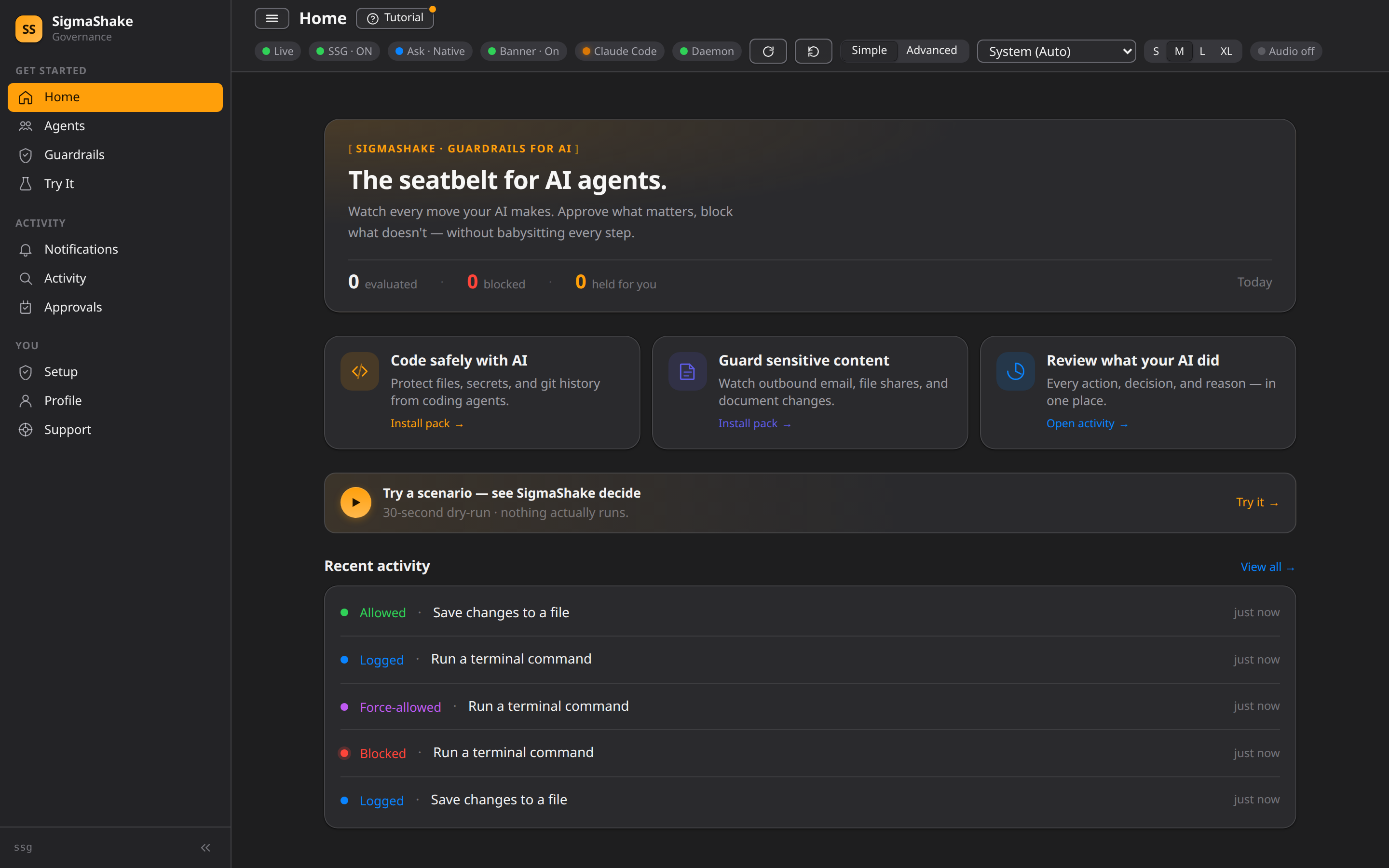
Task: Click the Tutorial question mark icon
Action: click(x=373, y=18)
